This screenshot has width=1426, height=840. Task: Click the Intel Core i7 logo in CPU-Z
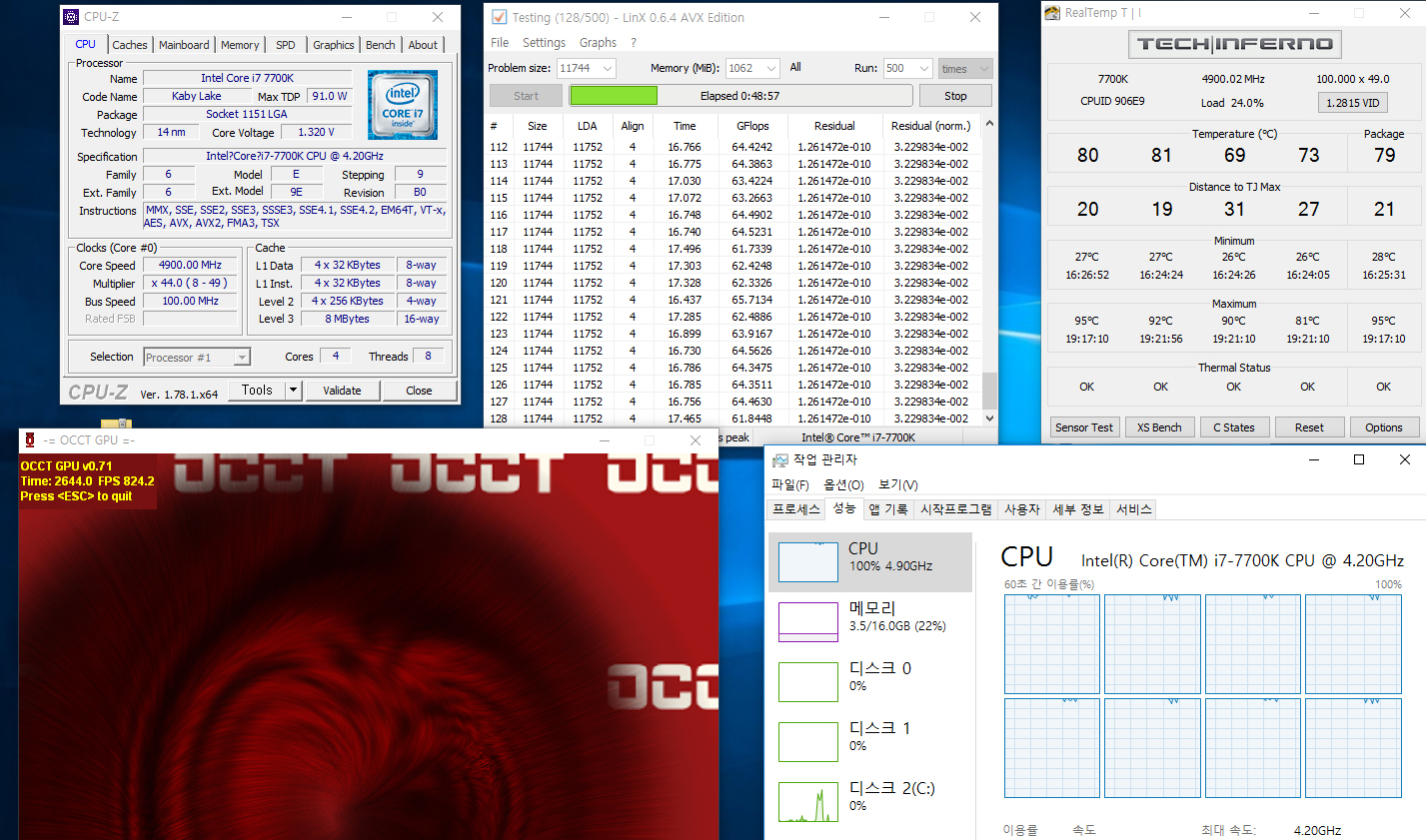(403, 105)
